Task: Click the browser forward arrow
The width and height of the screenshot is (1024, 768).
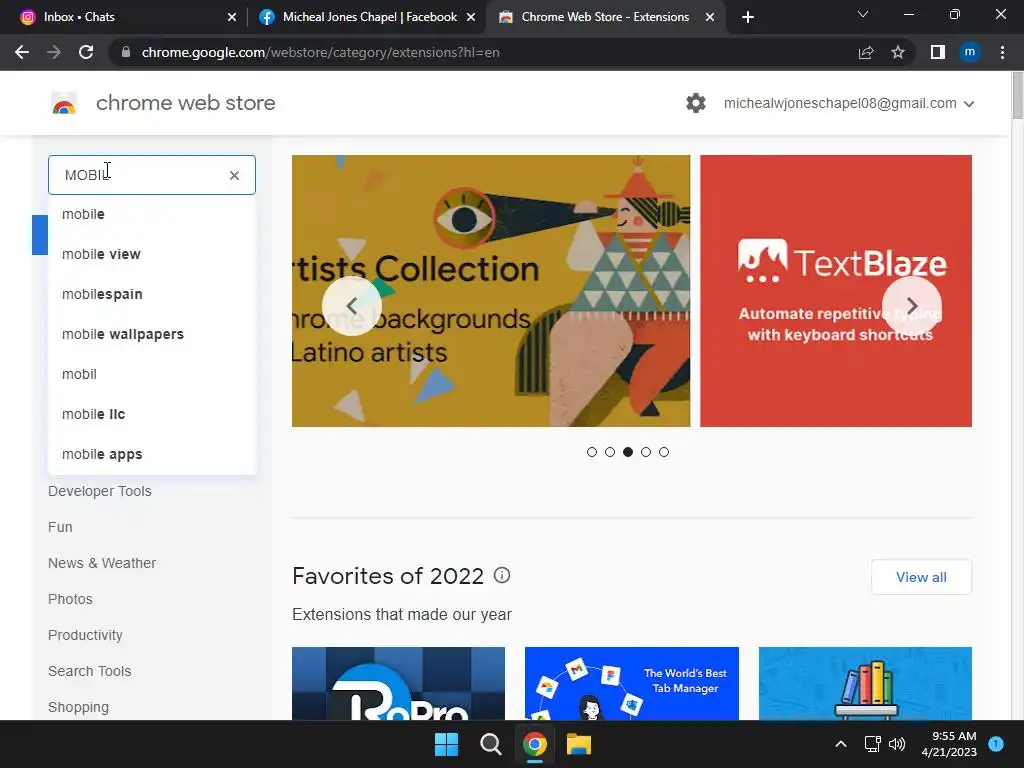Action: coord(54,52)
